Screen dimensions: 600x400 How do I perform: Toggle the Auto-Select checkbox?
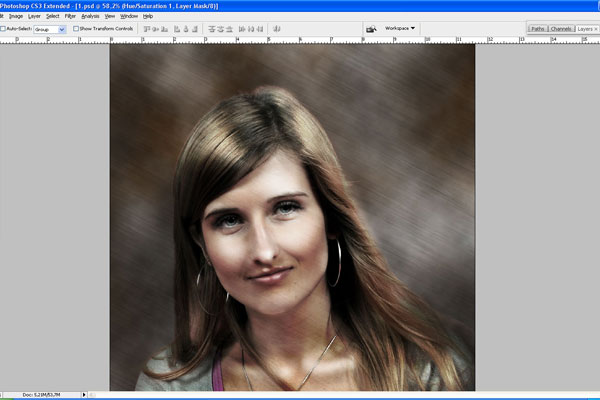[x=3, y=29]
